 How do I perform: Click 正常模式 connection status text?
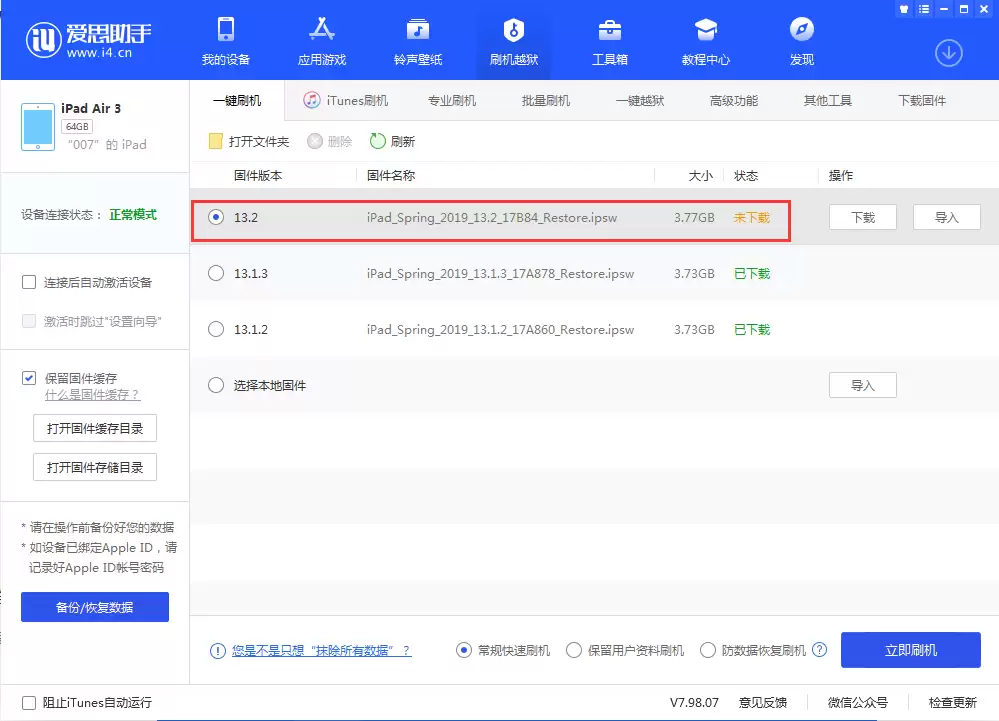pos(133,215)
